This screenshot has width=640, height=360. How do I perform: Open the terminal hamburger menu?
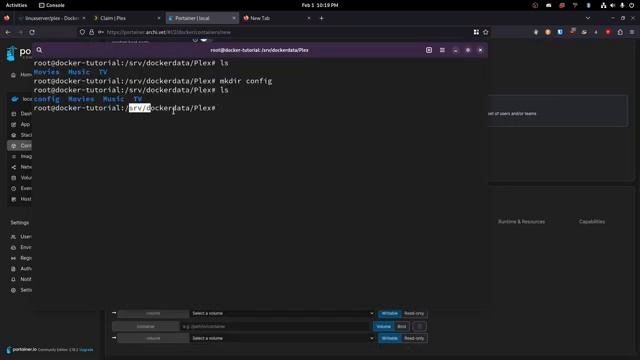click(x=442, y=50)
